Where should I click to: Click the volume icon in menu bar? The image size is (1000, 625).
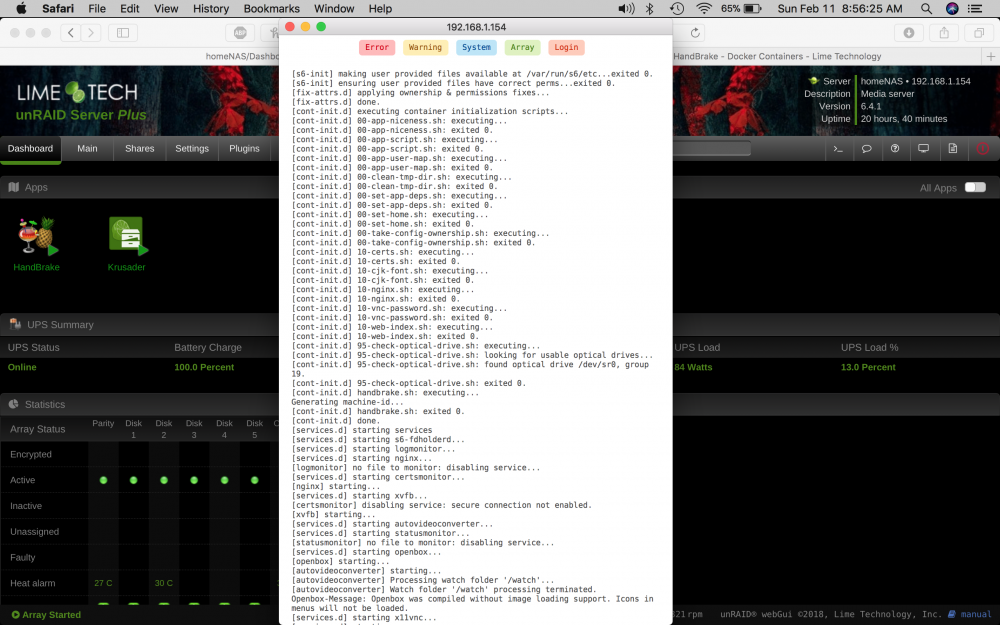626,8
